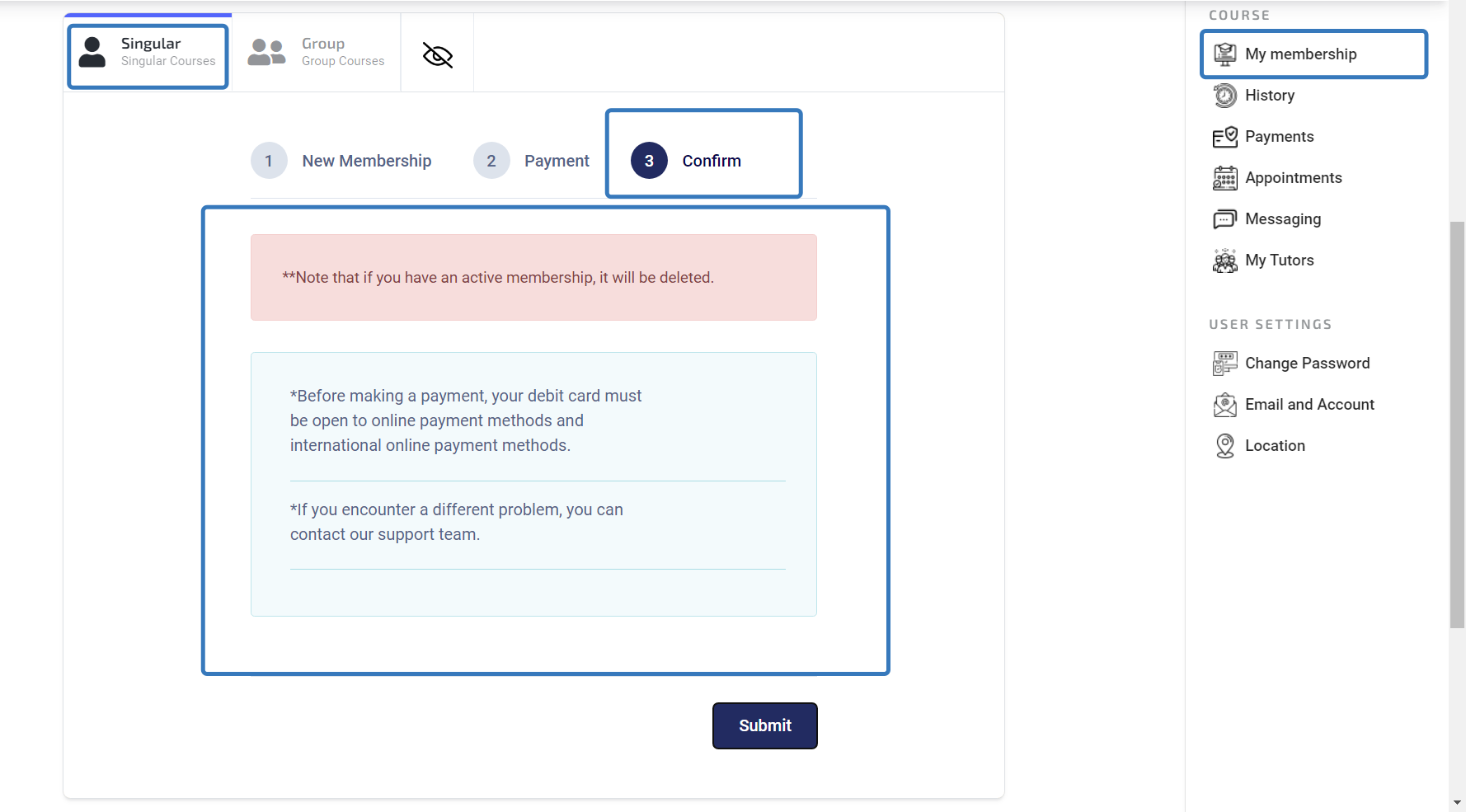Switch to the Singular Courses tab

pos(148,53)
